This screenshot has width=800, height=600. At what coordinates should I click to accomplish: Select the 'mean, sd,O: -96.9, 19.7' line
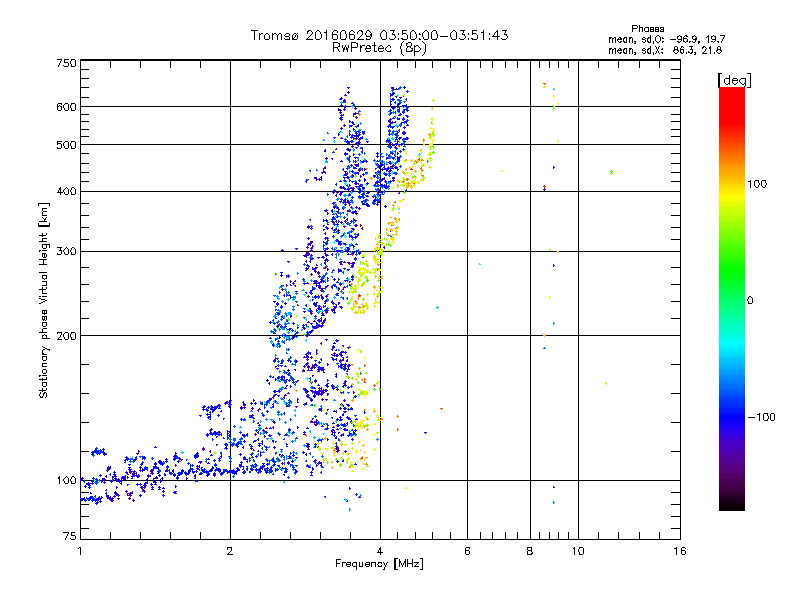[666, 39]
